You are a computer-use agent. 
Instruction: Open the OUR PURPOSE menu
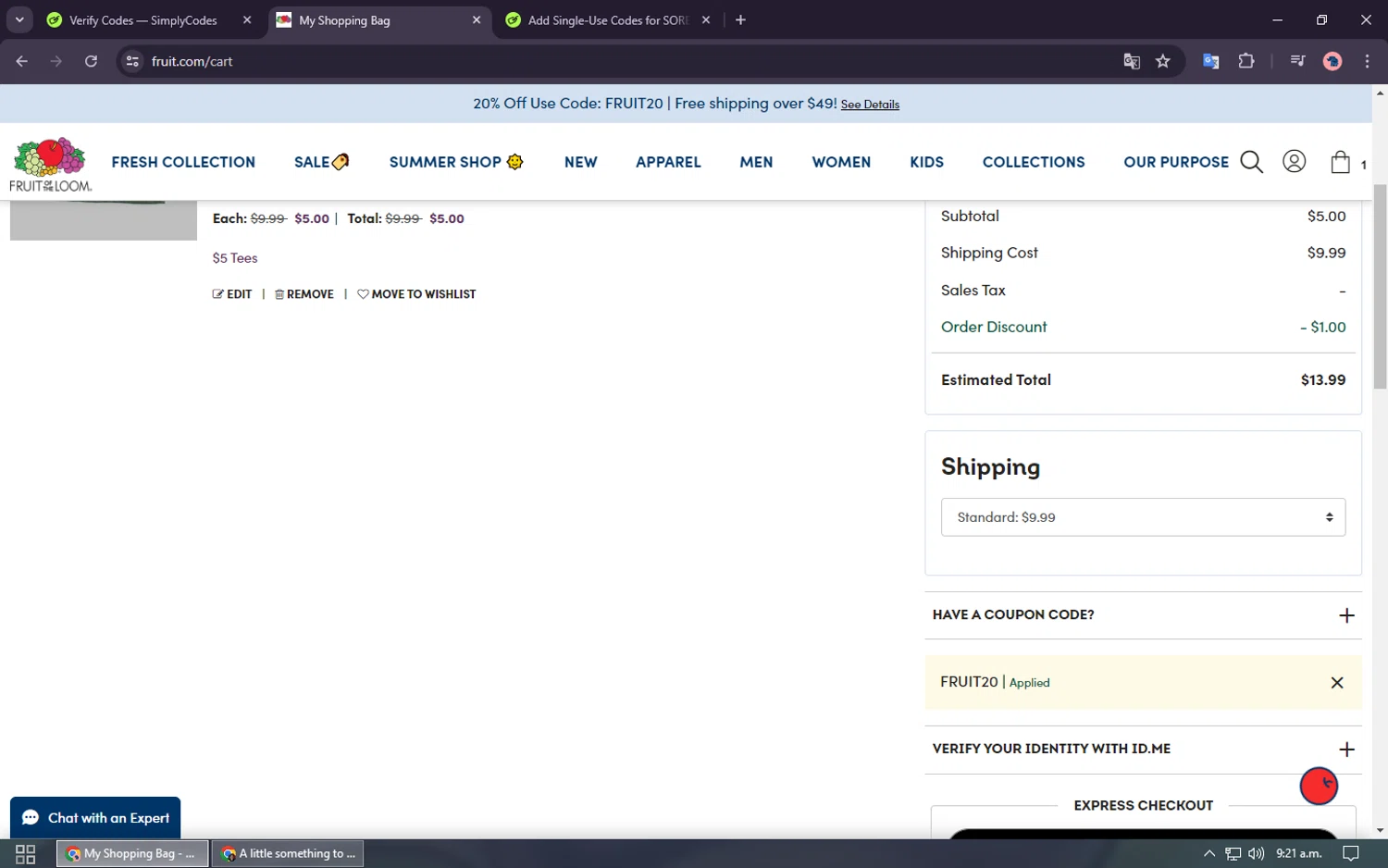click(x=1176, y=162)
